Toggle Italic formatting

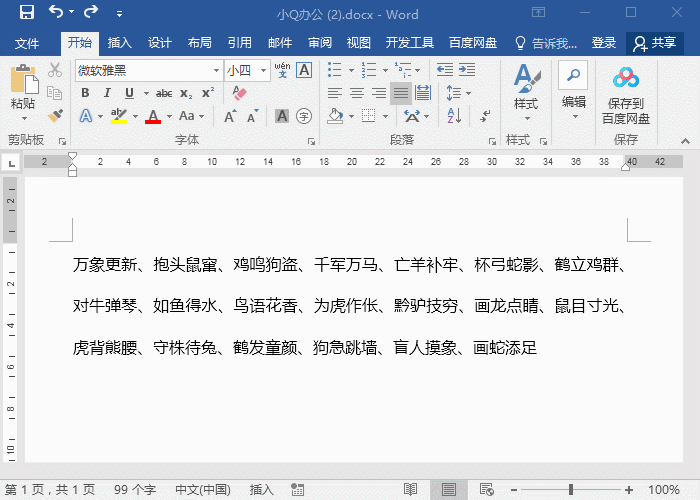coord(105,93)
